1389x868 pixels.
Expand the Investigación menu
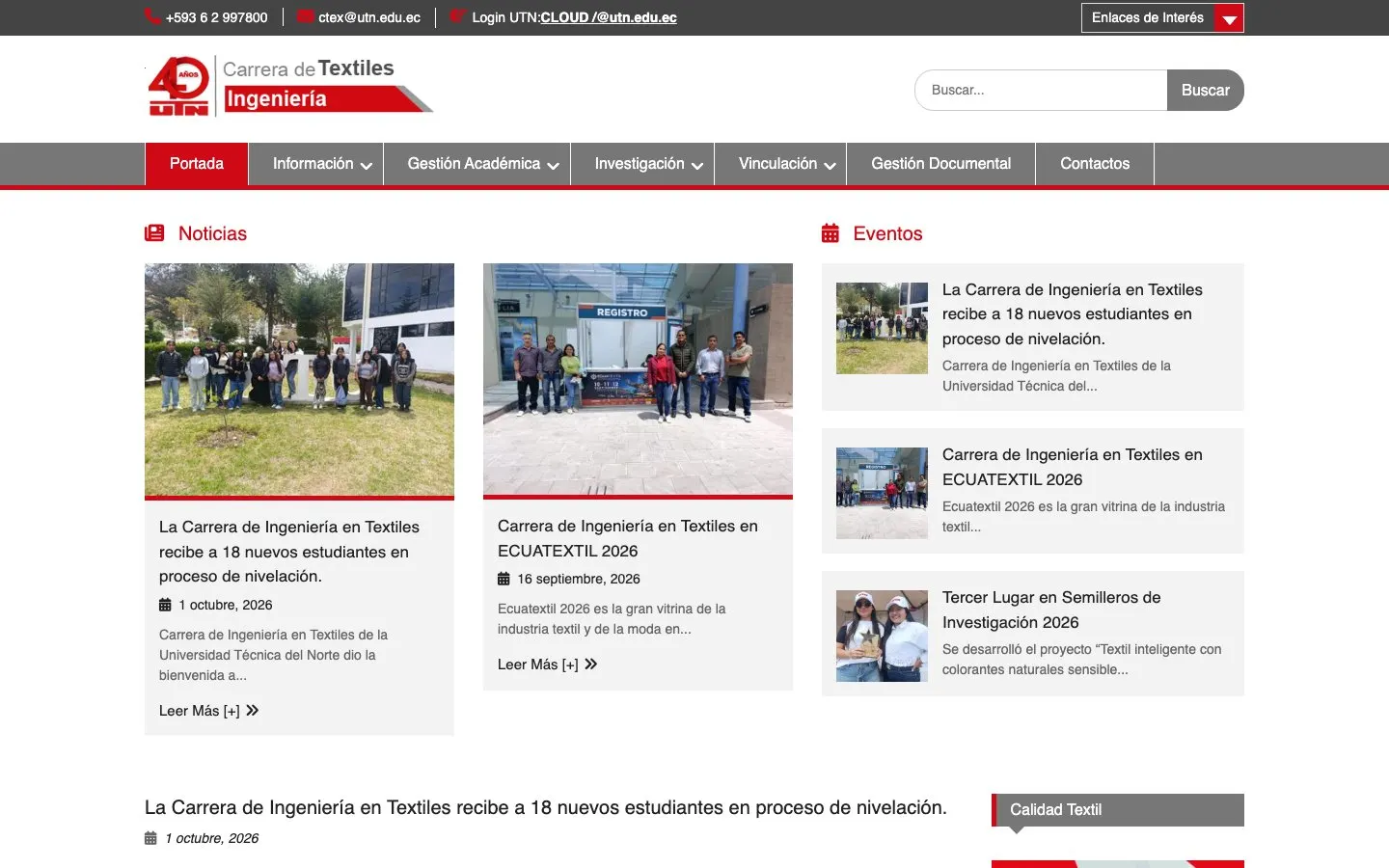642,164
